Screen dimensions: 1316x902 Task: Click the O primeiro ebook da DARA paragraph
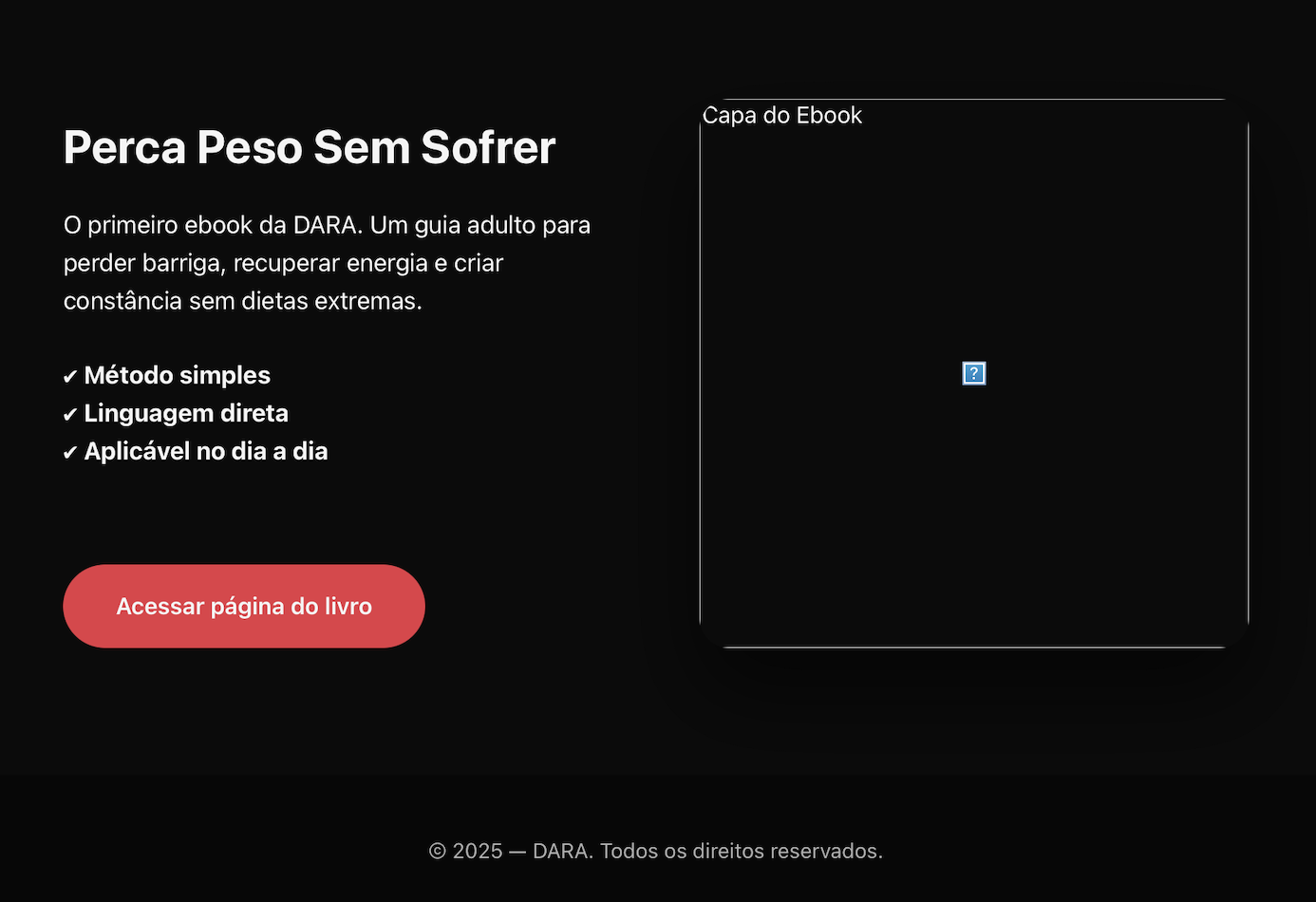(327, 263)
